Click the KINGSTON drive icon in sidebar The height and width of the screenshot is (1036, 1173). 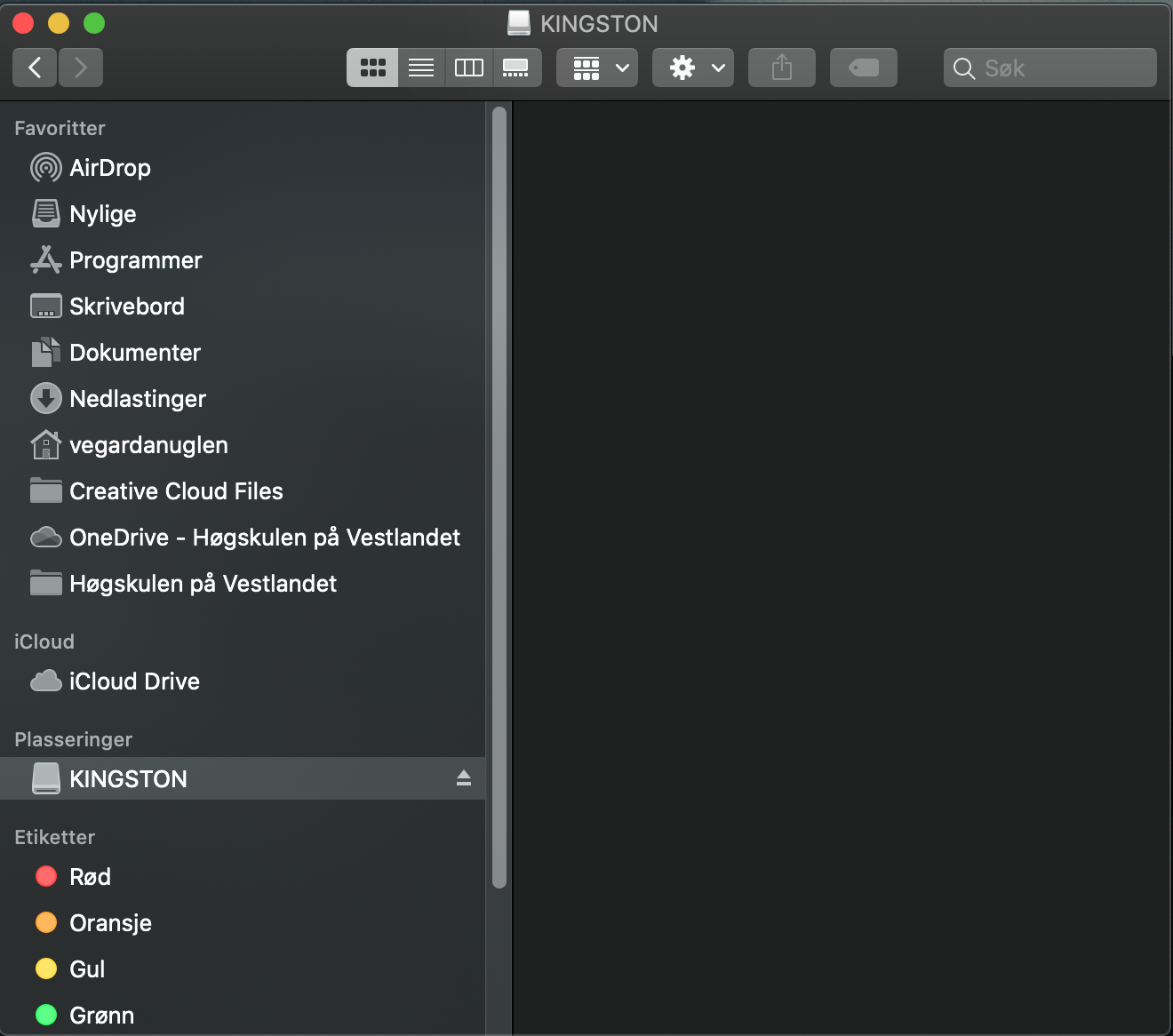(x=46, y=778)
